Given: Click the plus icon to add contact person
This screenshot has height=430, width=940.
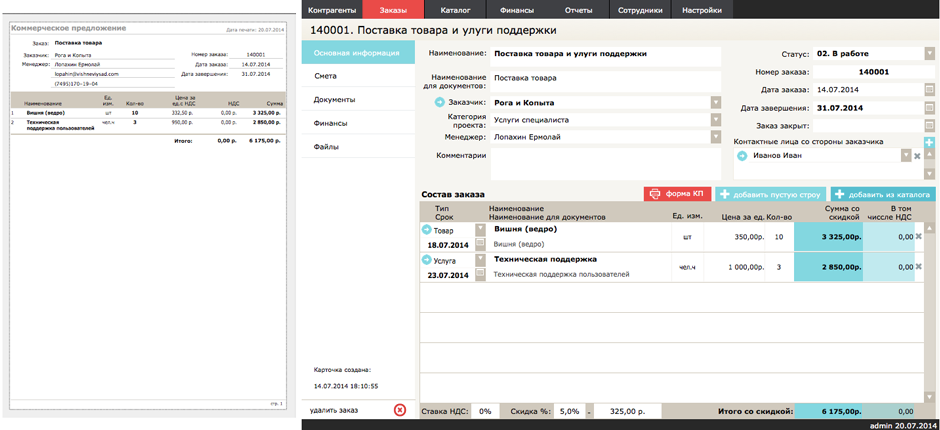Looking at the screenshot, I should point(929,142).
